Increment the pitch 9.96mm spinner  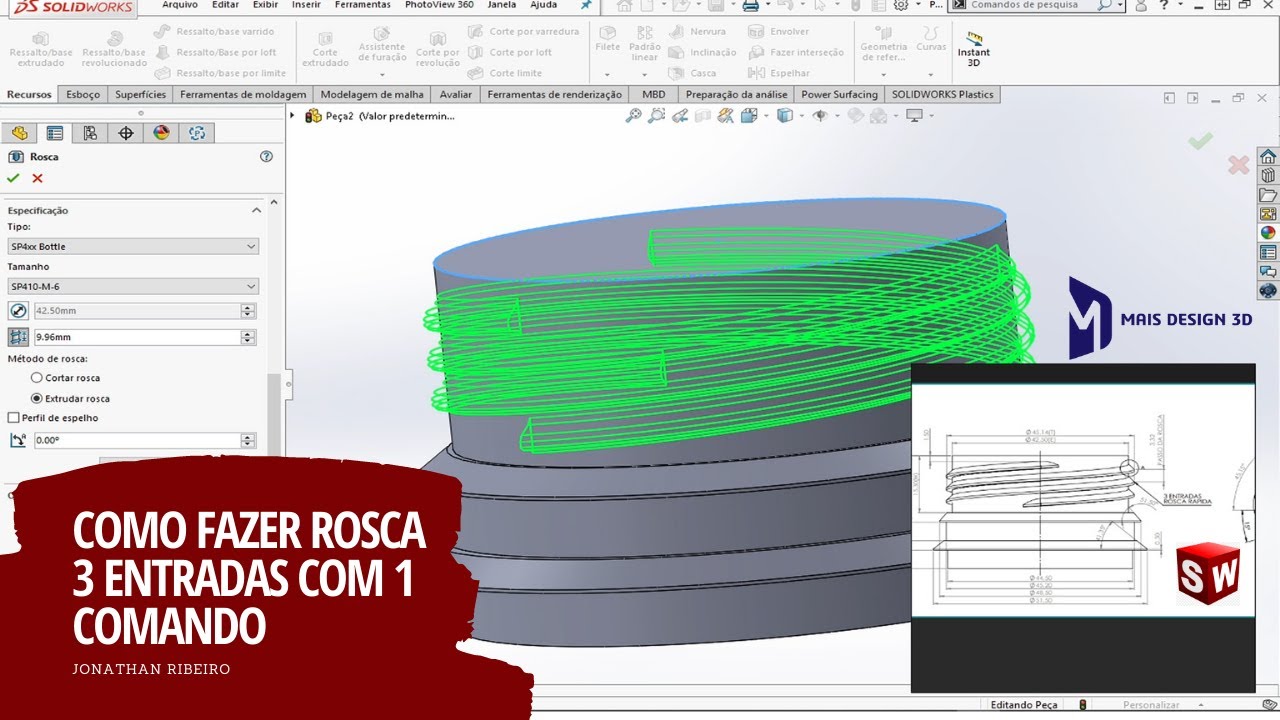248,334
